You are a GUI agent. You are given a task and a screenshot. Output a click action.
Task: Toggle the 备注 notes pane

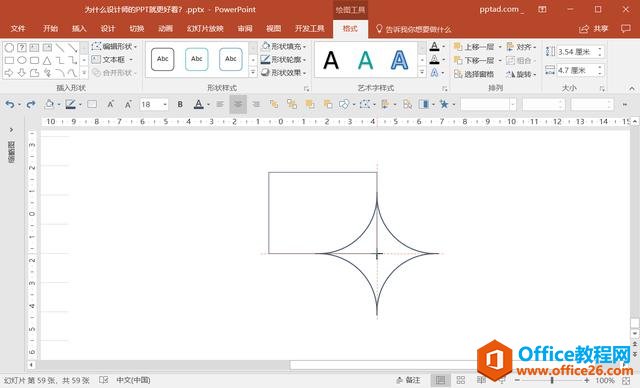click(408, 380)
